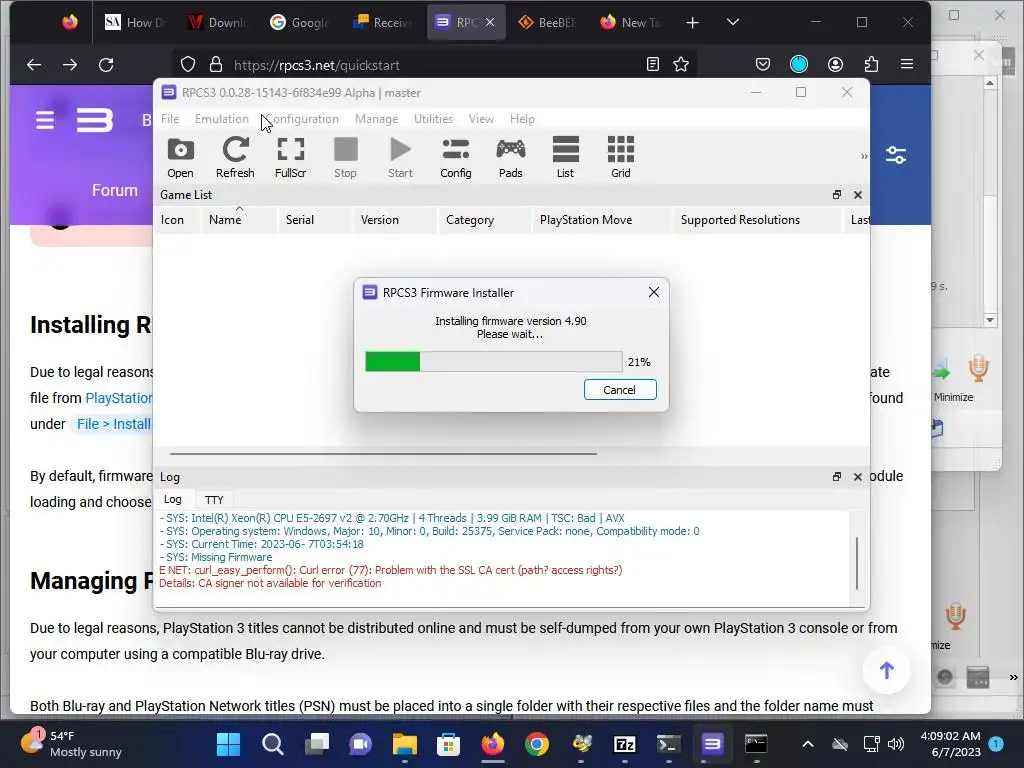
Task: Open the RPCS3 site hamburger menu
Action: [x=45, y=120]
